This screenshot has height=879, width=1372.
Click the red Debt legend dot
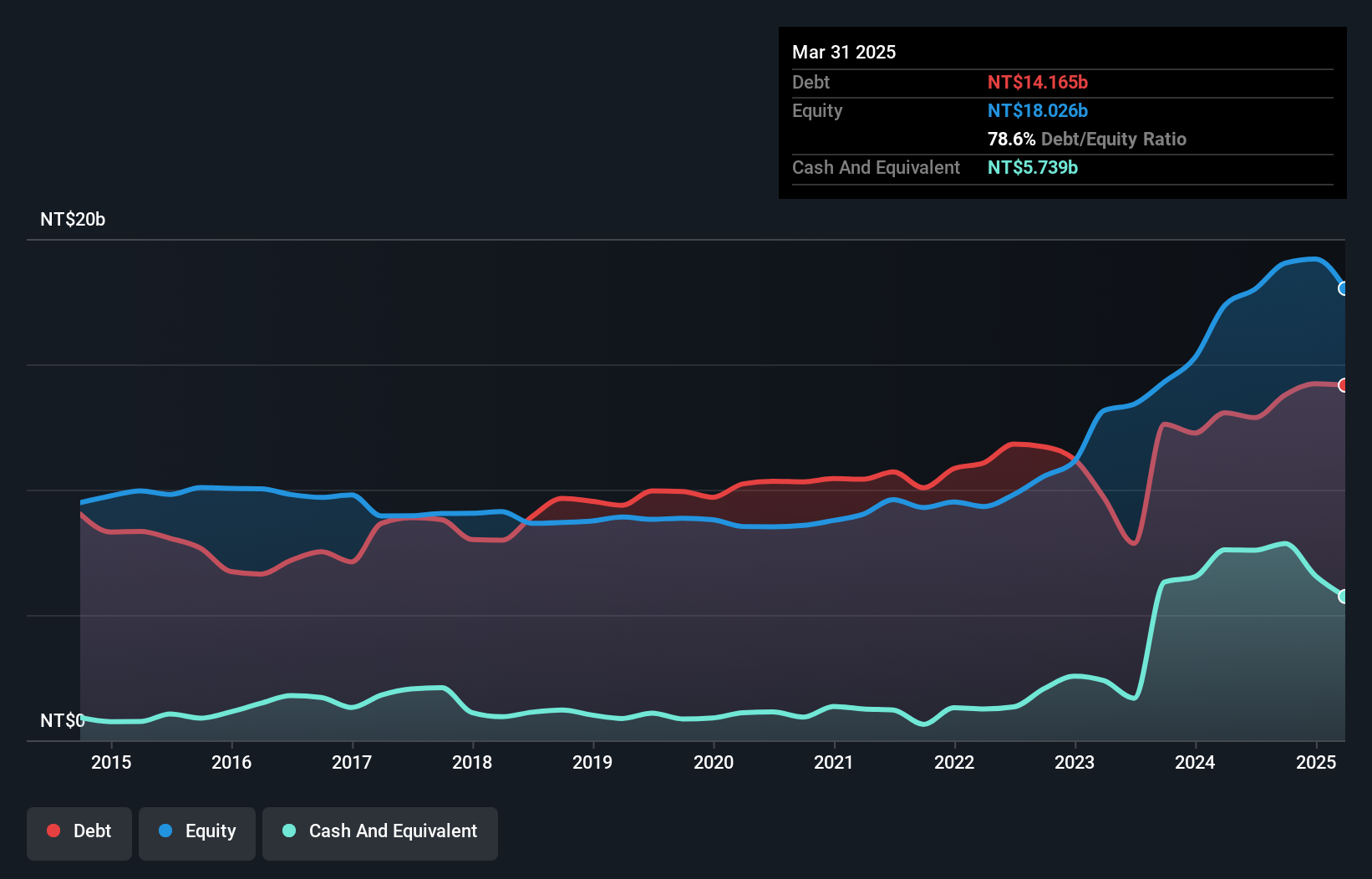click(x=53, y=831)
